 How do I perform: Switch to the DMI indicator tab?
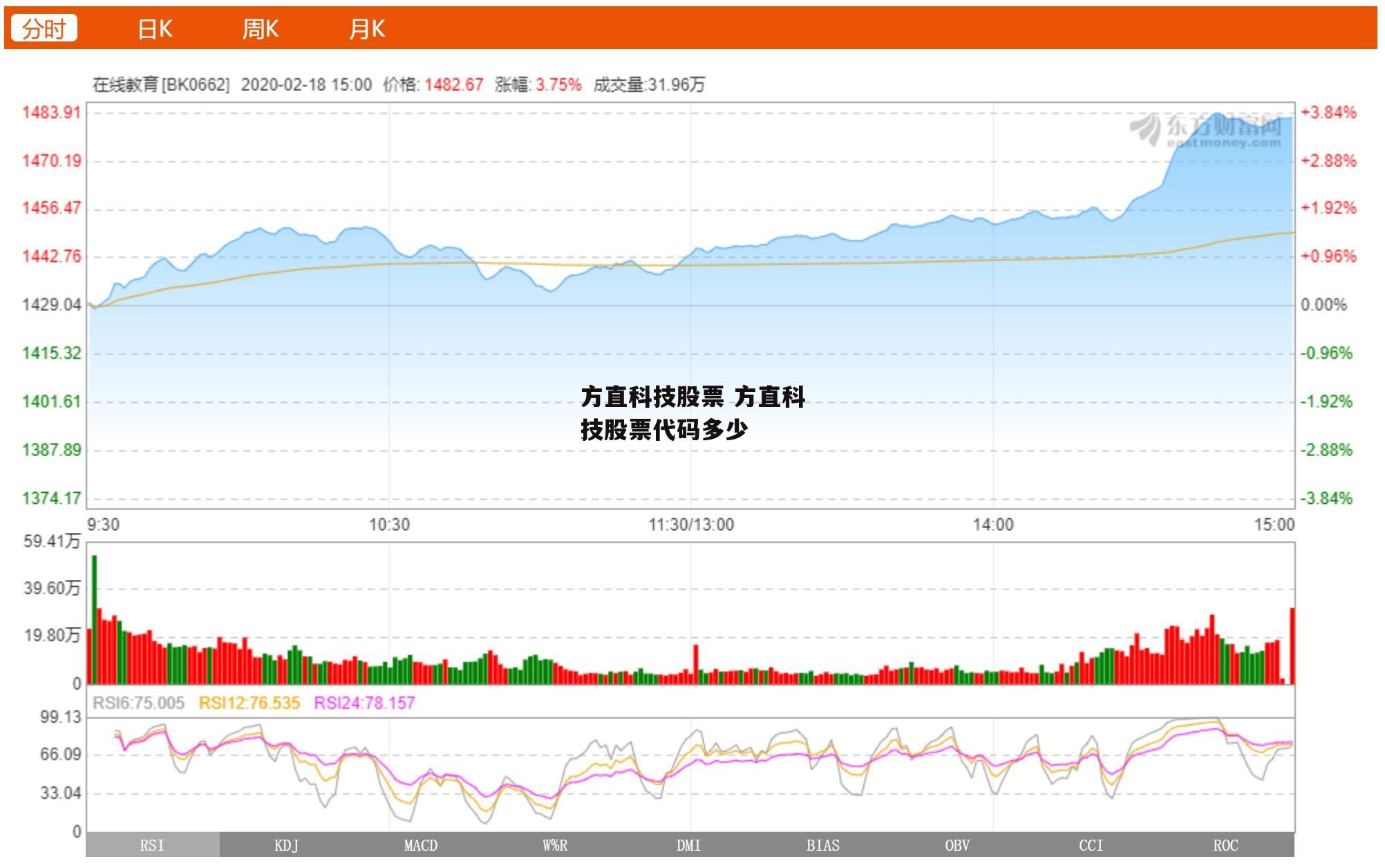coord(689,845)
